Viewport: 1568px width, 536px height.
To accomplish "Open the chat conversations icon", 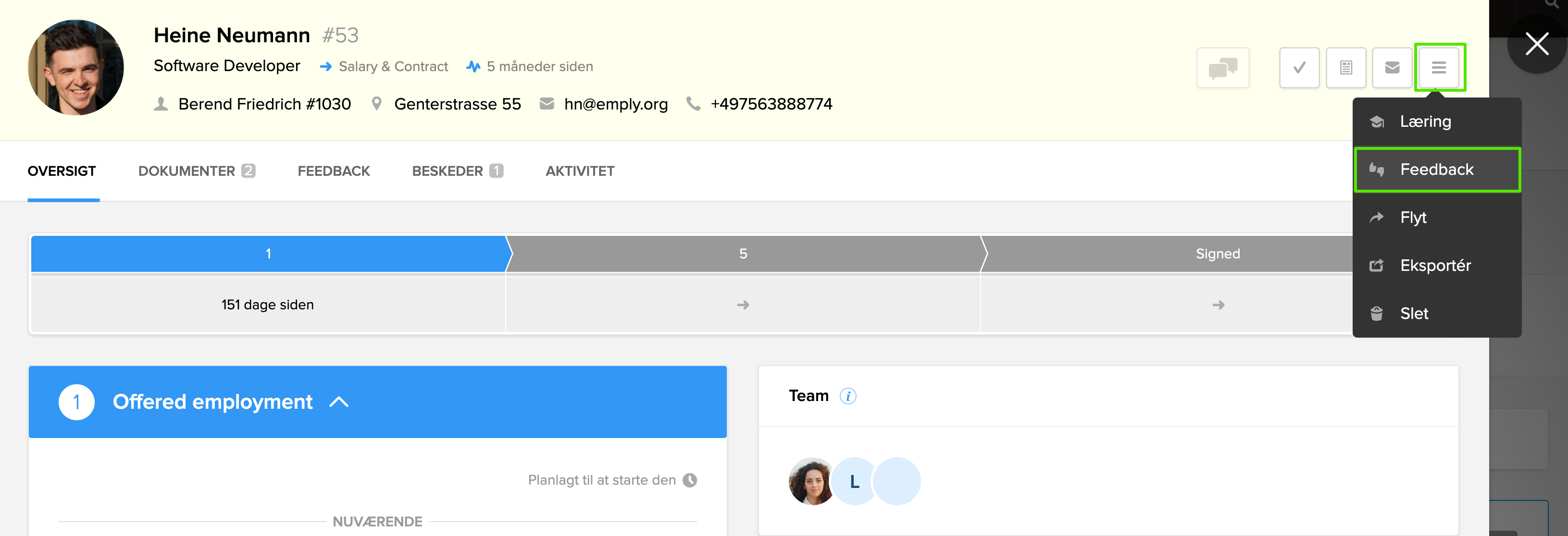I will coord(1222,68).
